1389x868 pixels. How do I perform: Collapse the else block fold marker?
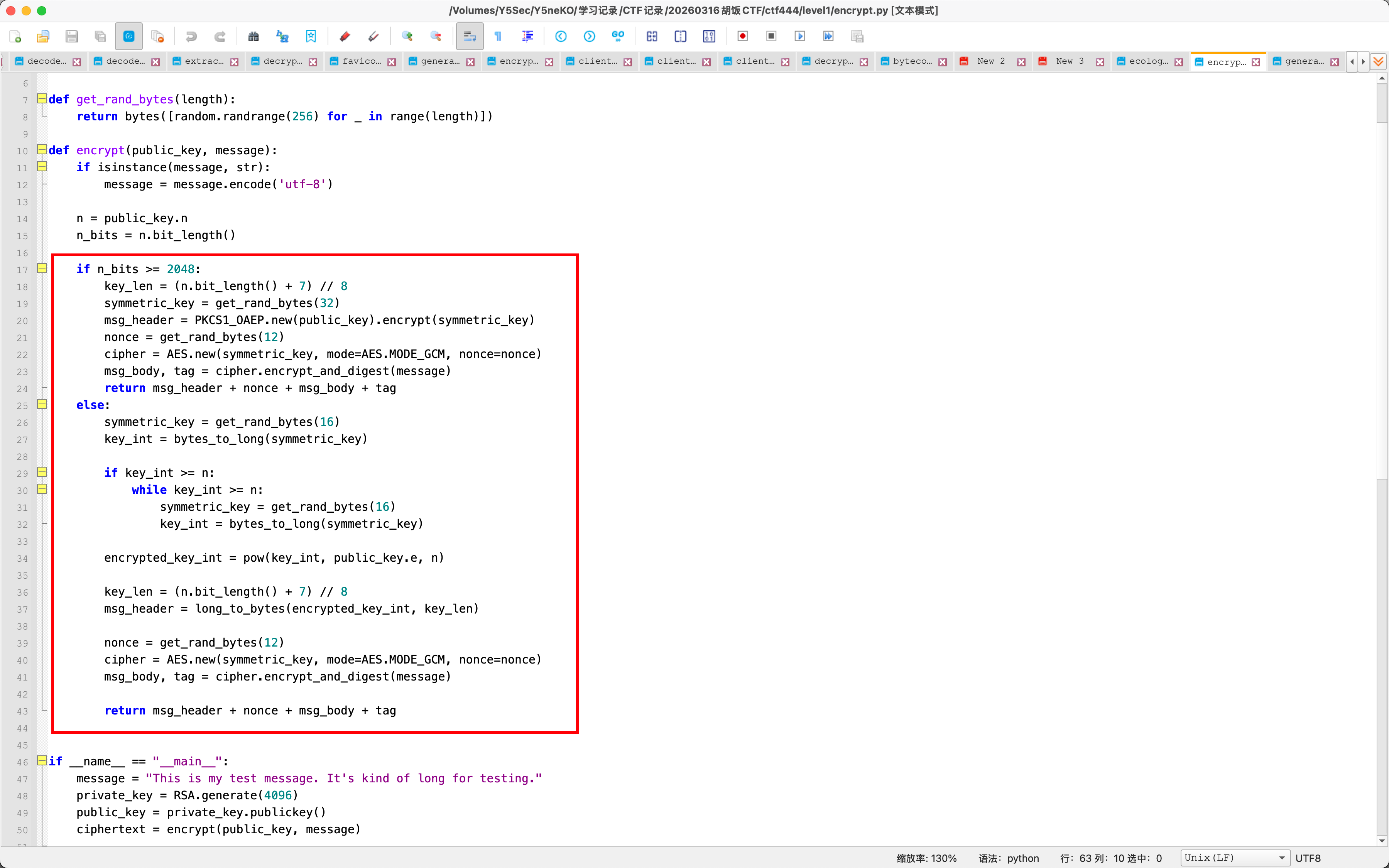click(x=42, y=405)
